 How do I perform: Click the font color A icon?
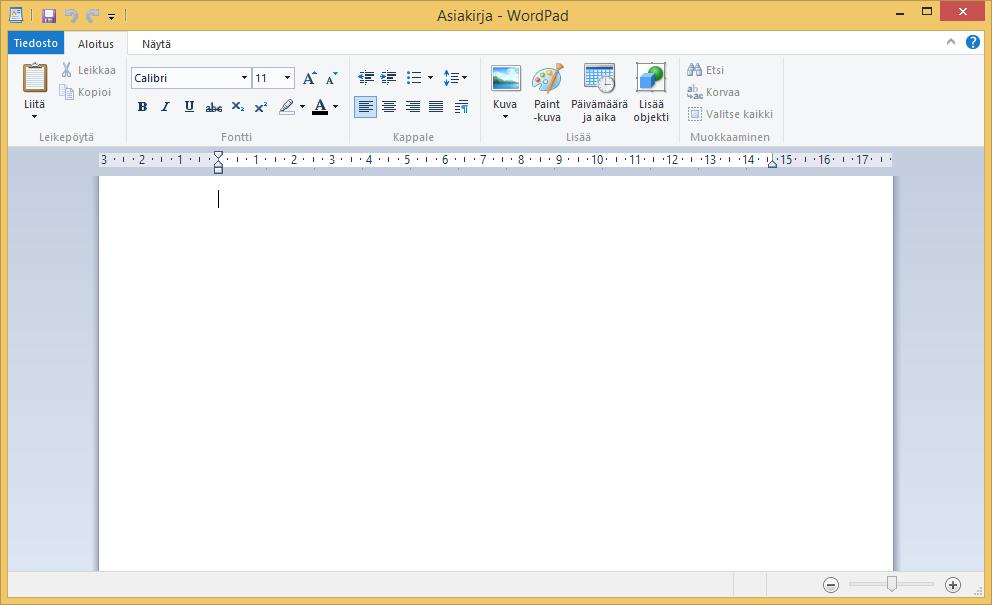[320, 107]
